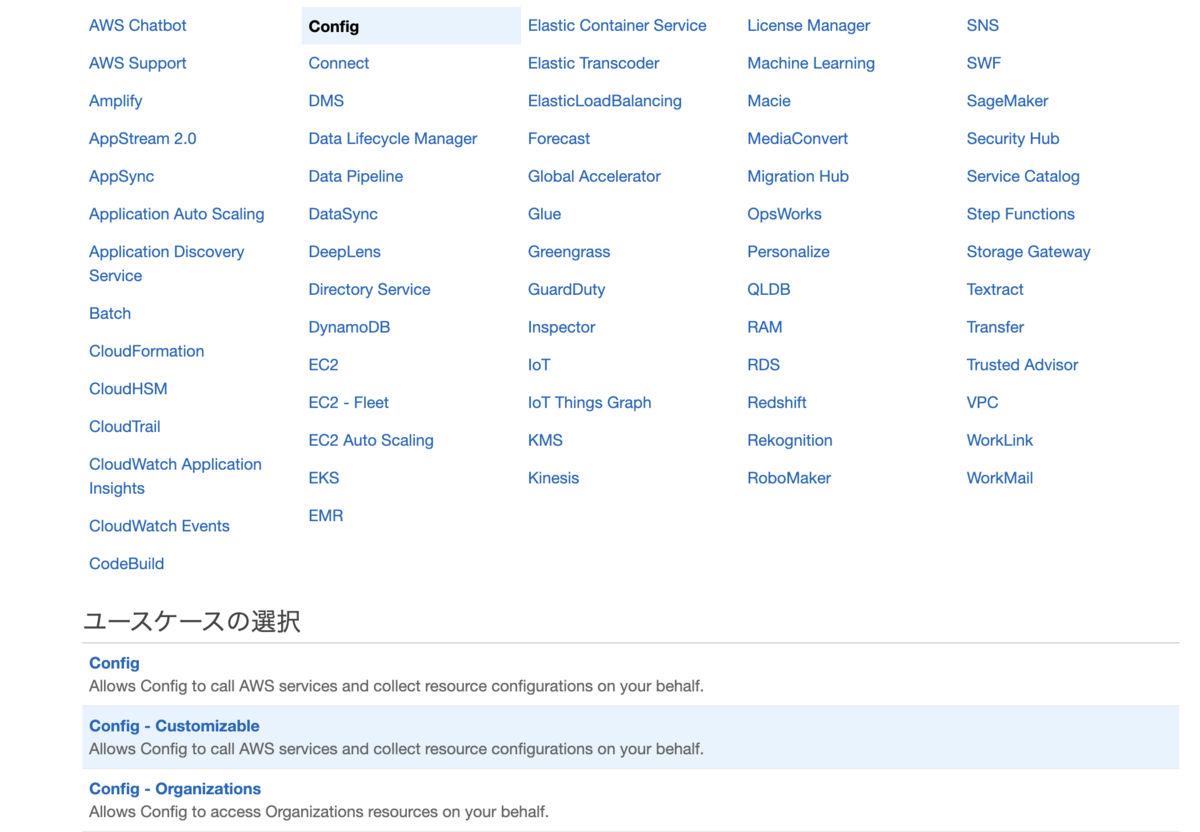
Task: Select the DataSync service
Action: tap(343, 214)
